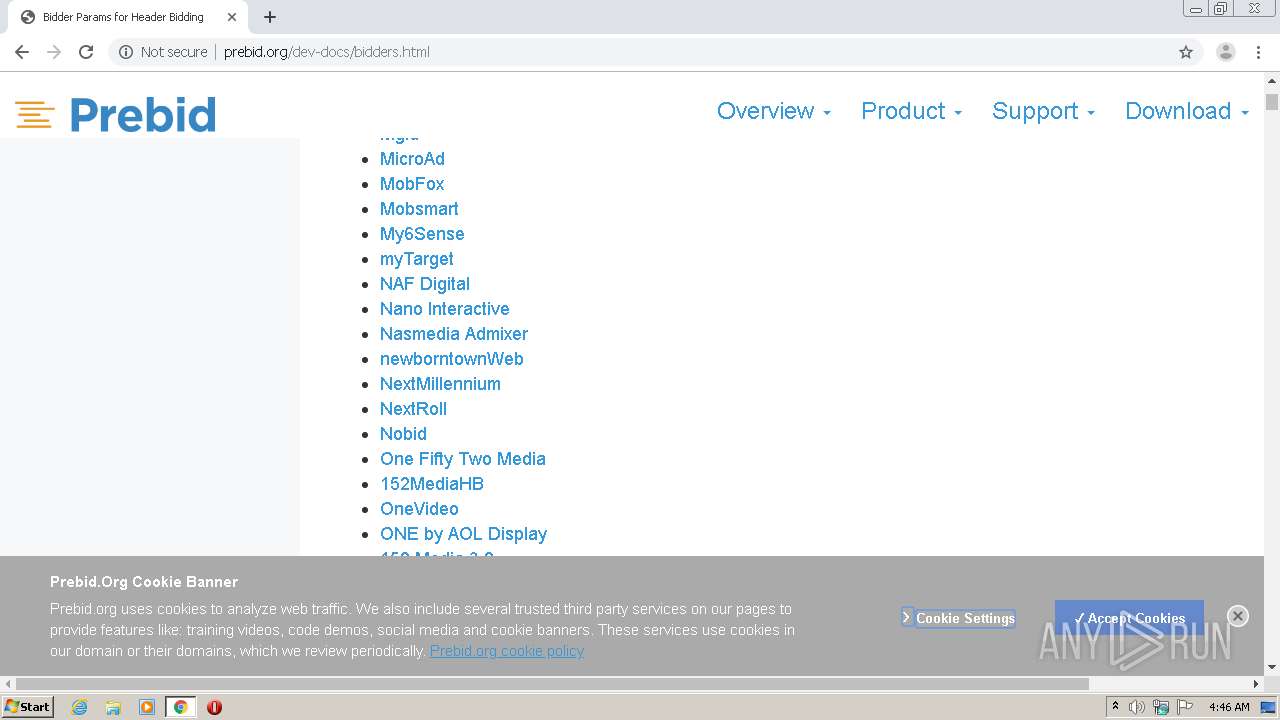Image resolution: width=1280 pixels, height=720 pixels.
Task: Expand the Download dropdown menu
Action: [x=1187, y=111]
